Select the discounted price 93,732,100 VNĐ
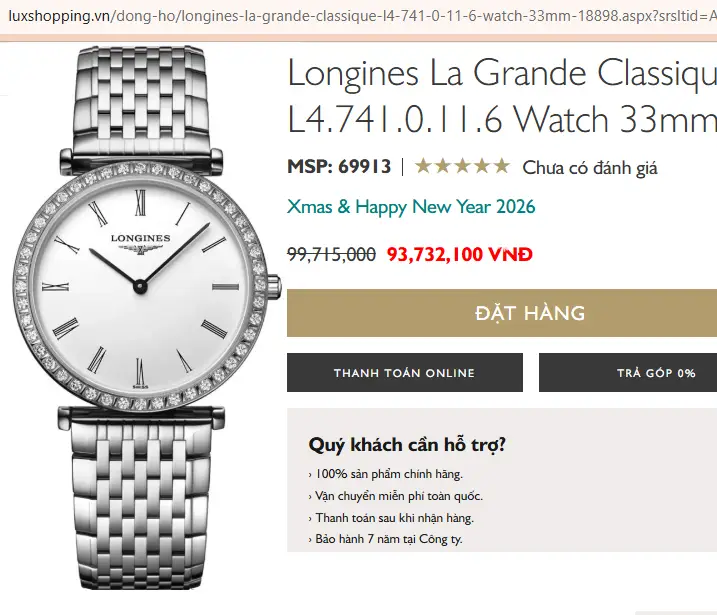 tap(460, 254)
